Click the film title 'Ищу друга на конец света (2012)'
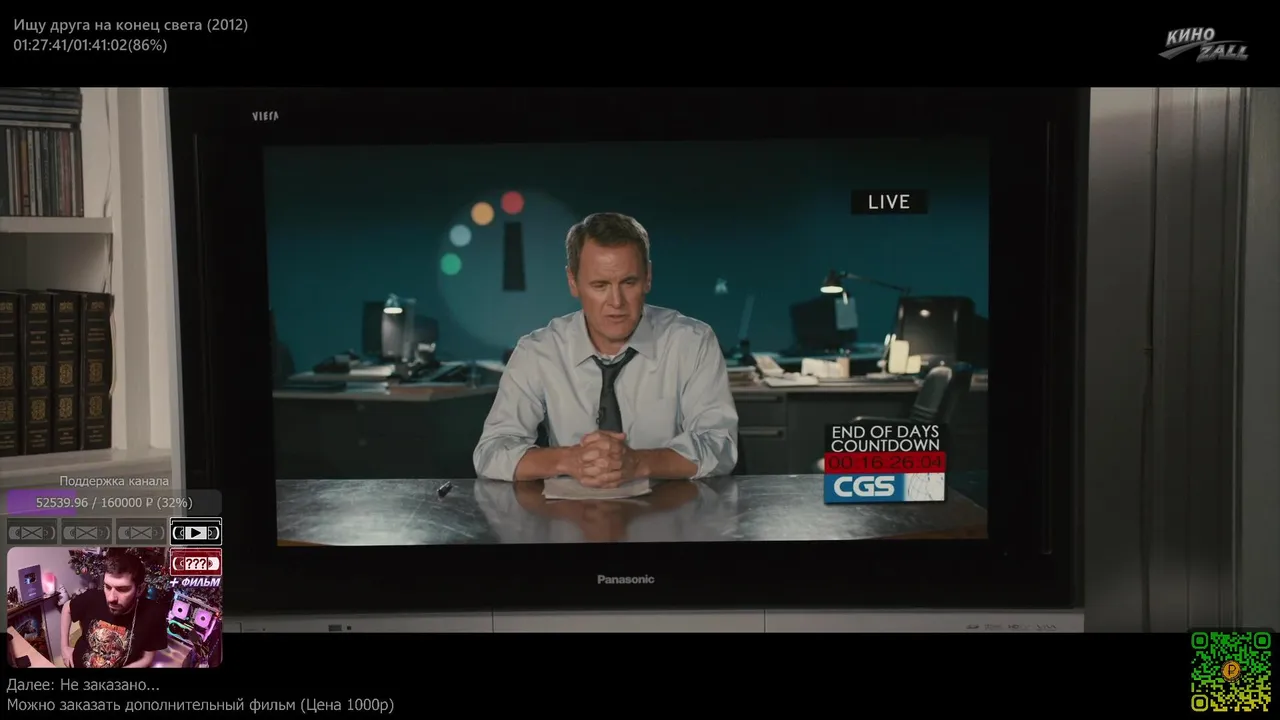Image resolution: width=1280 pixels, height=720 pixels. click(x=131, y=25)
